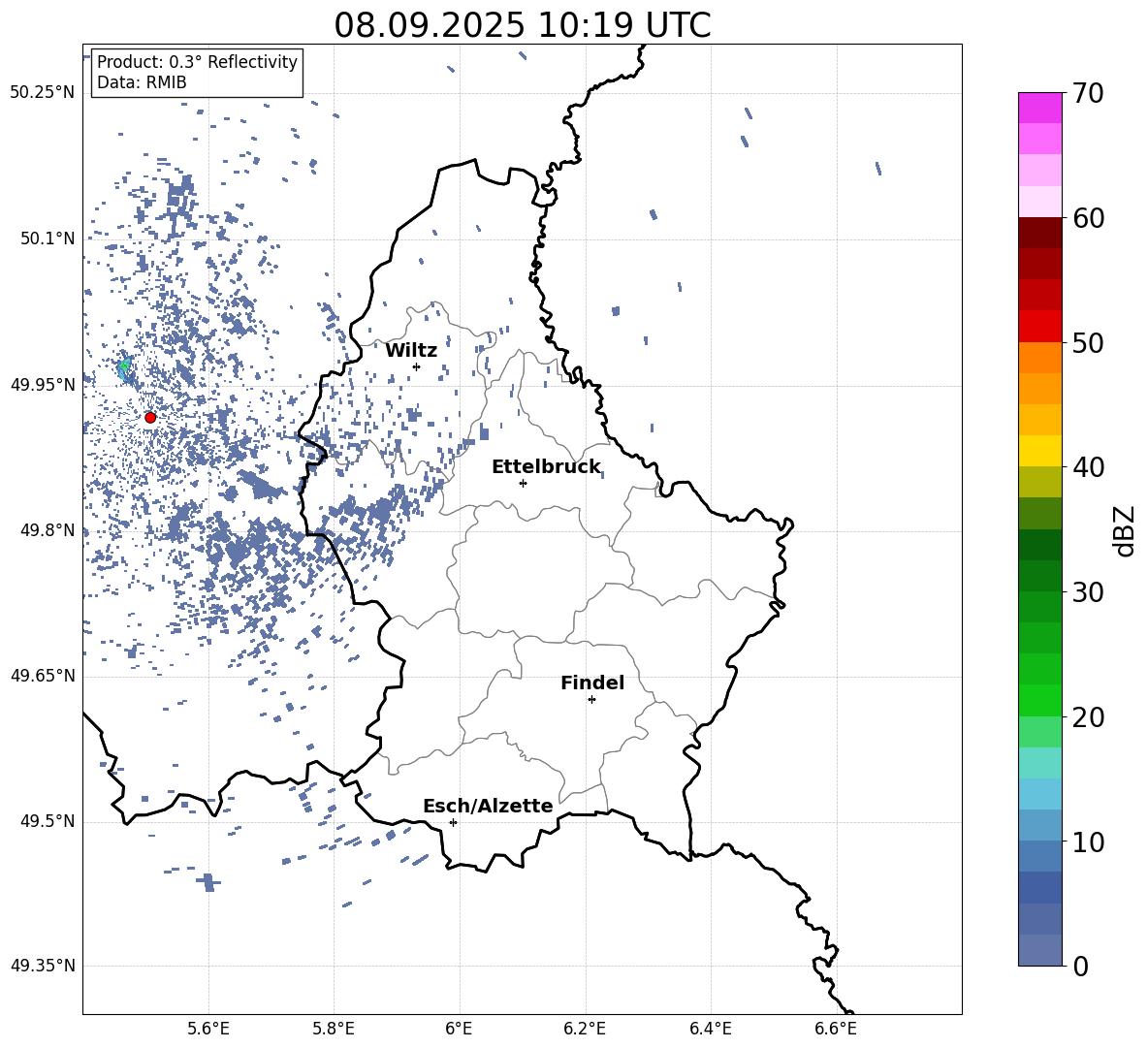
Task: Click 'Product: 0.3° Reflectivity' text
Action: pos(197,61)
